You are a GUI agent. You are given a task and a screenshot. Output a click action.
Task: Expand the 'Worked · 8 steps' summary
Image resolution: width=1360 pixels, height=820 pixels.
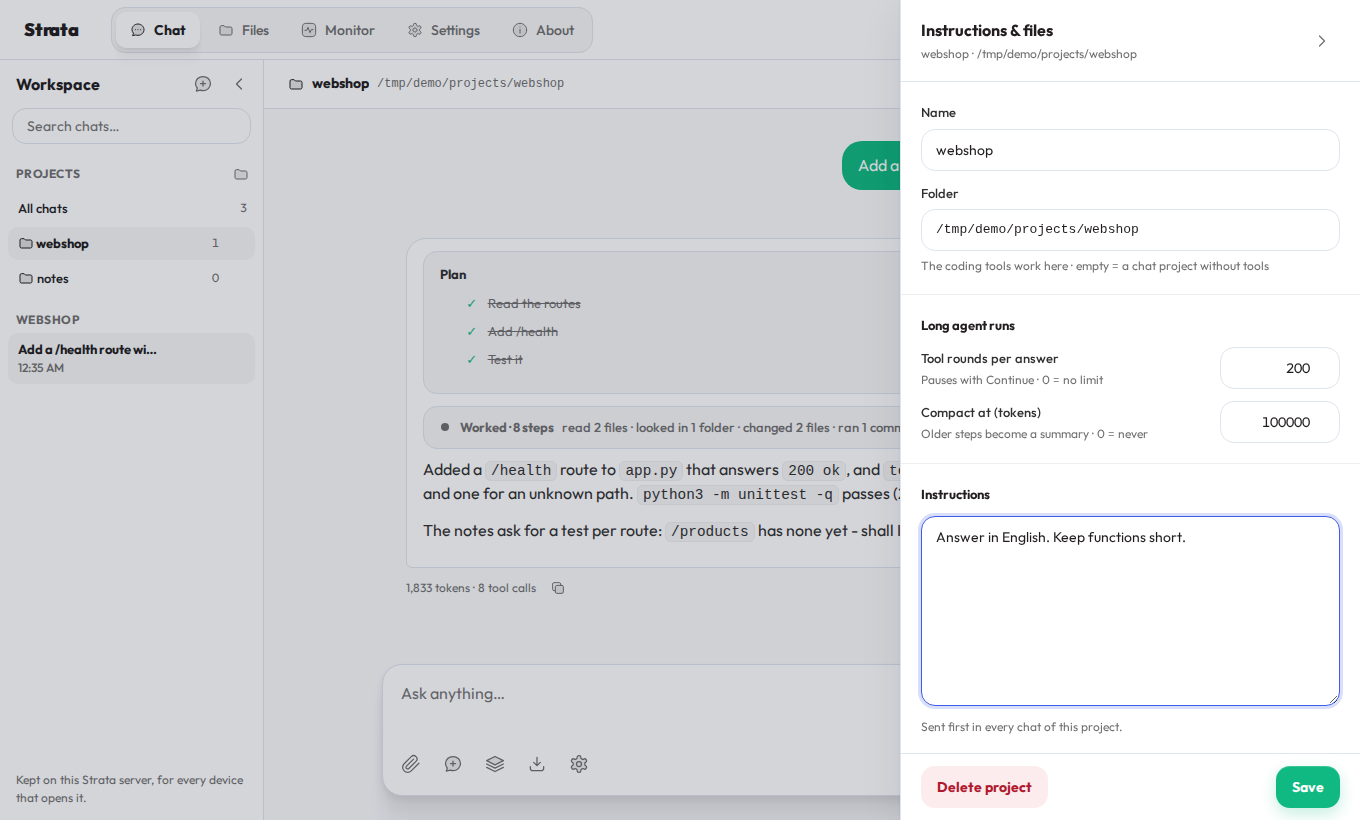661,427
